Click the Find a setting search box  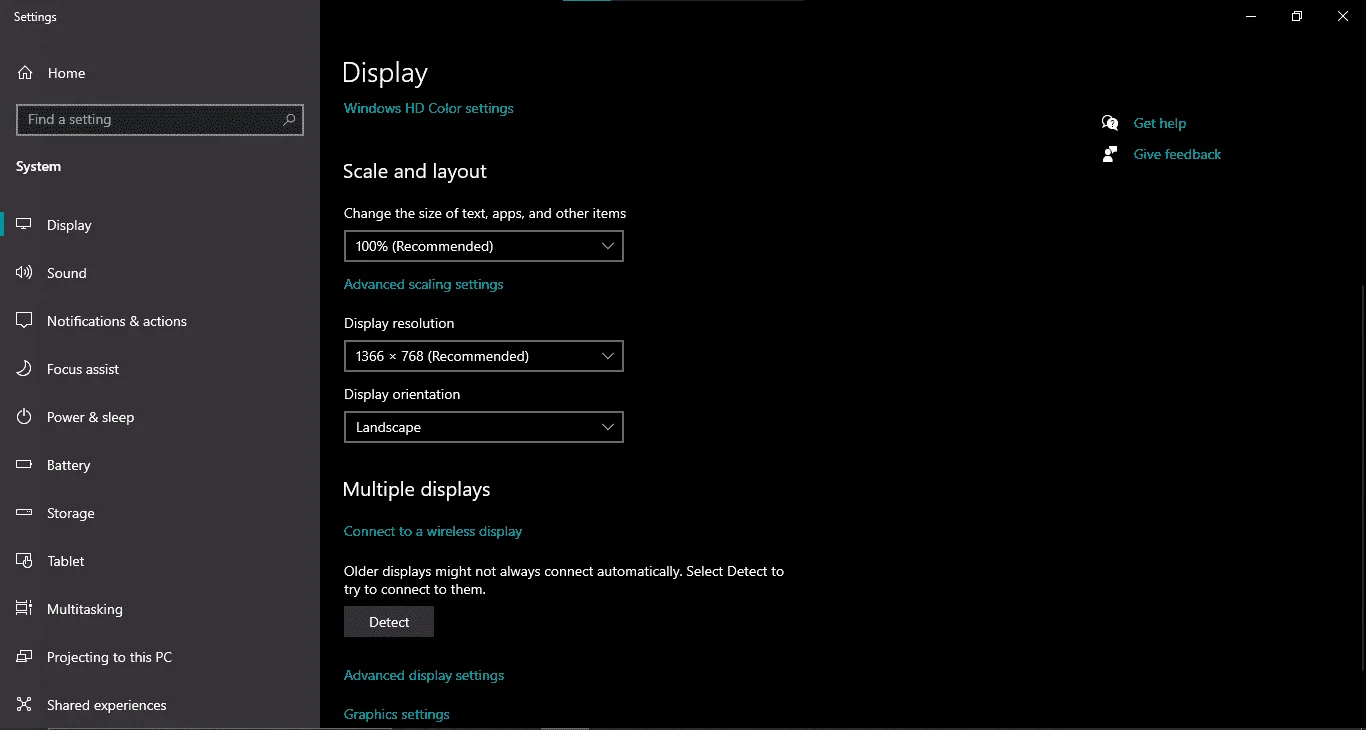pyautogui.click(x=160, y=120)
